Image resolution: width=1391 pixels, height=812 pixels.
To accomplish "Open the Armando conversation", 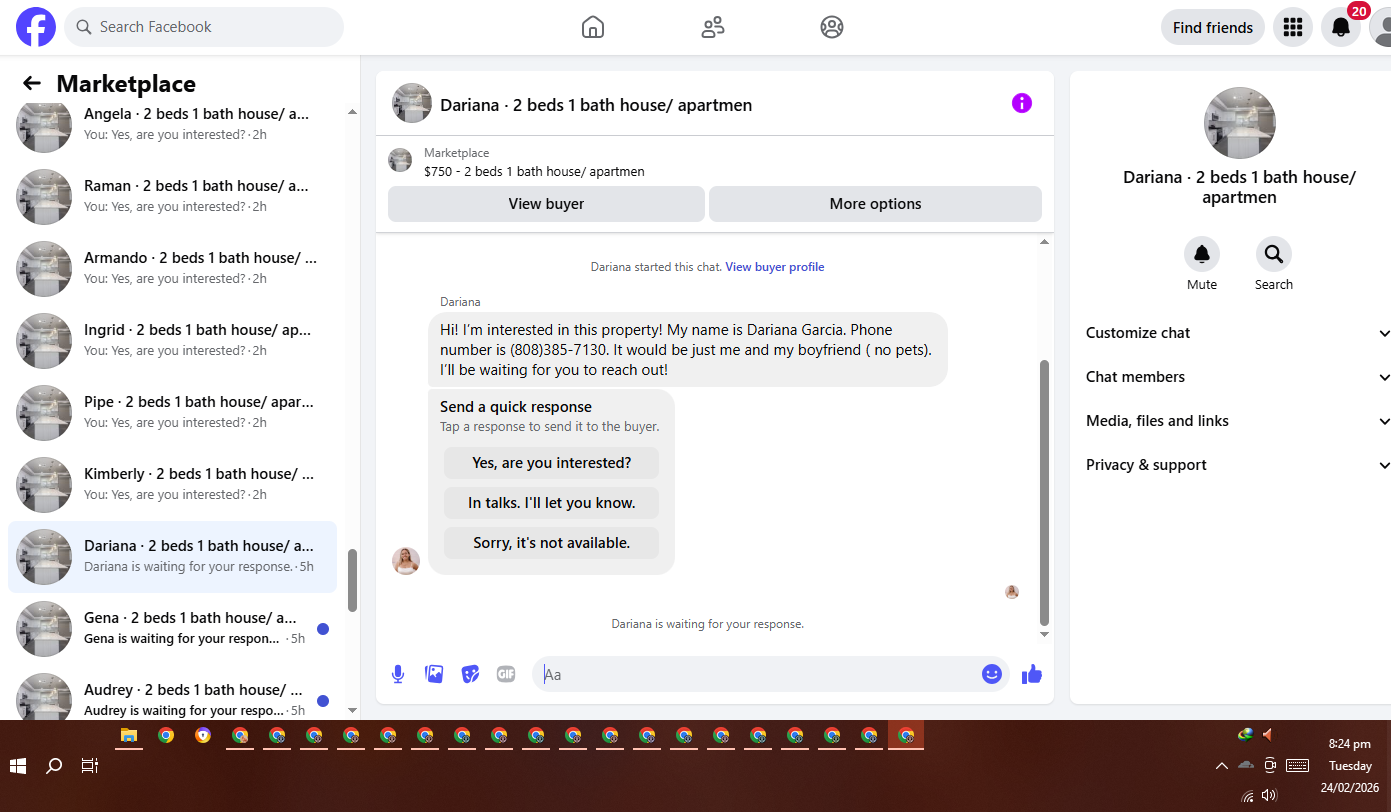I will pyautogui.click(x=172, y=269).
